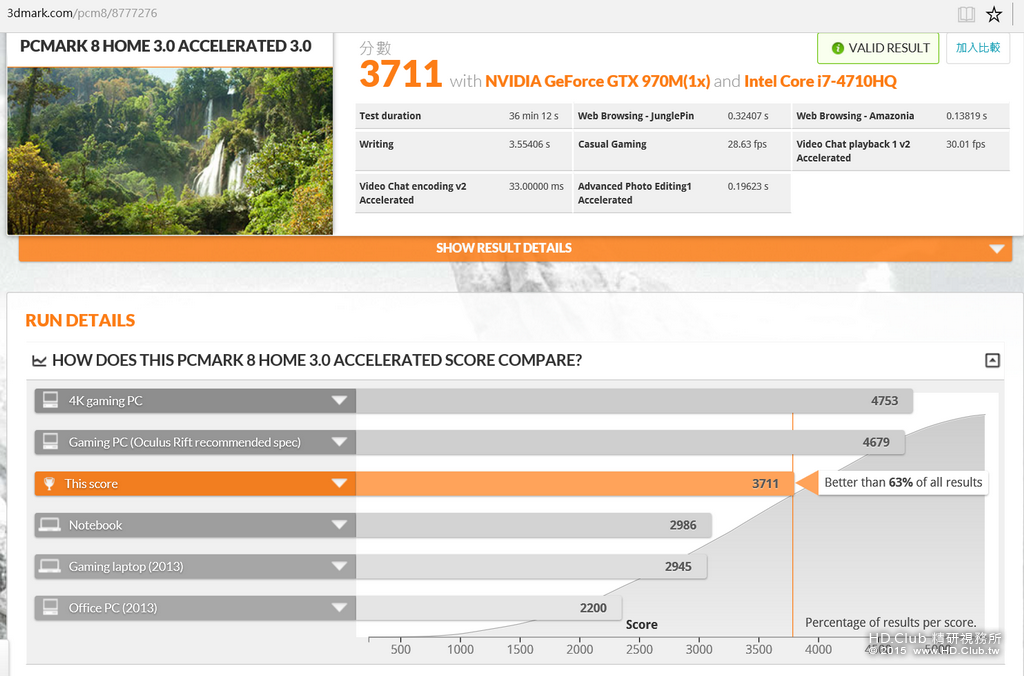
Task: Expand the Office PC (2013) row arrow
Action: tap(339, 607)
